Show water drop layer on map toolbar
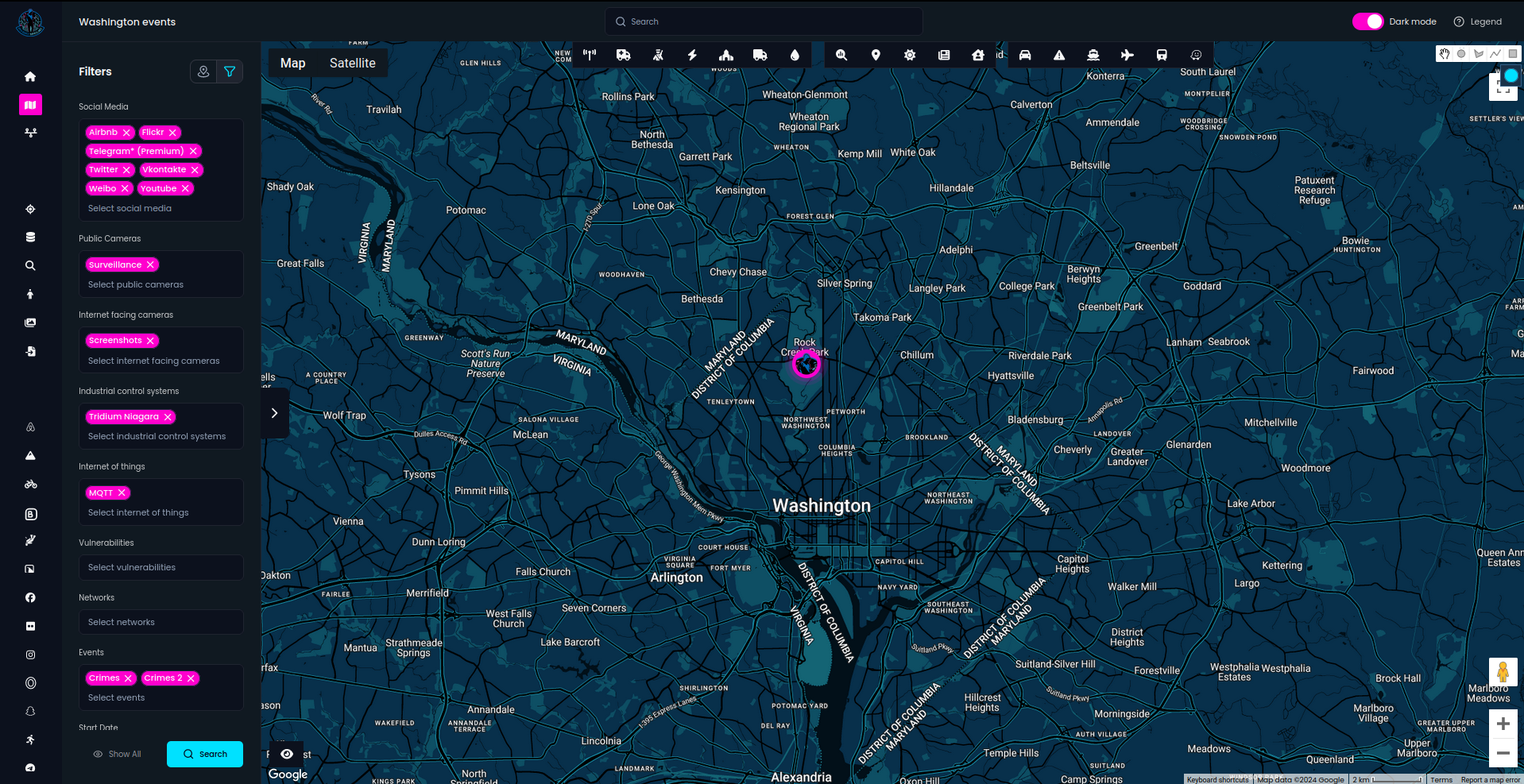Image resolution: width=1524 pixels, height=784 pixels. point(795,55)
